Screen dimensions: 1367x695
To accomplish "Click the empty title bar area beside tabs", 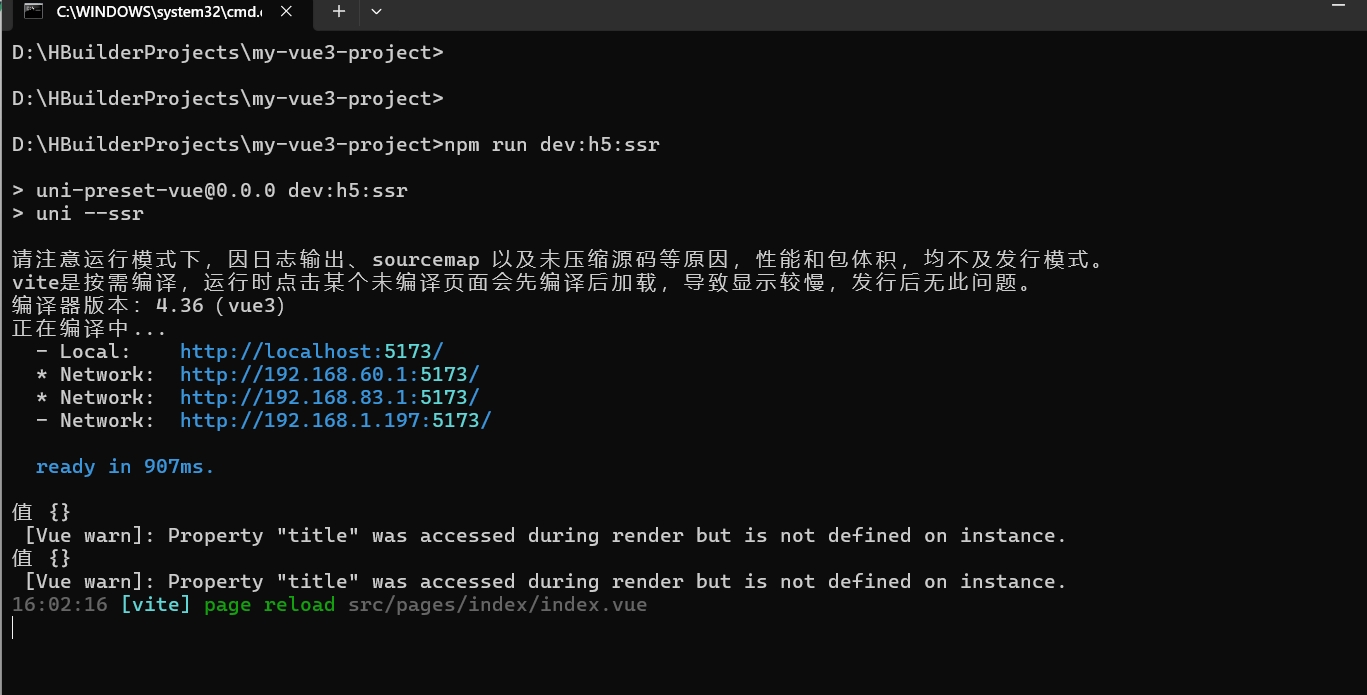I will 850,11.
